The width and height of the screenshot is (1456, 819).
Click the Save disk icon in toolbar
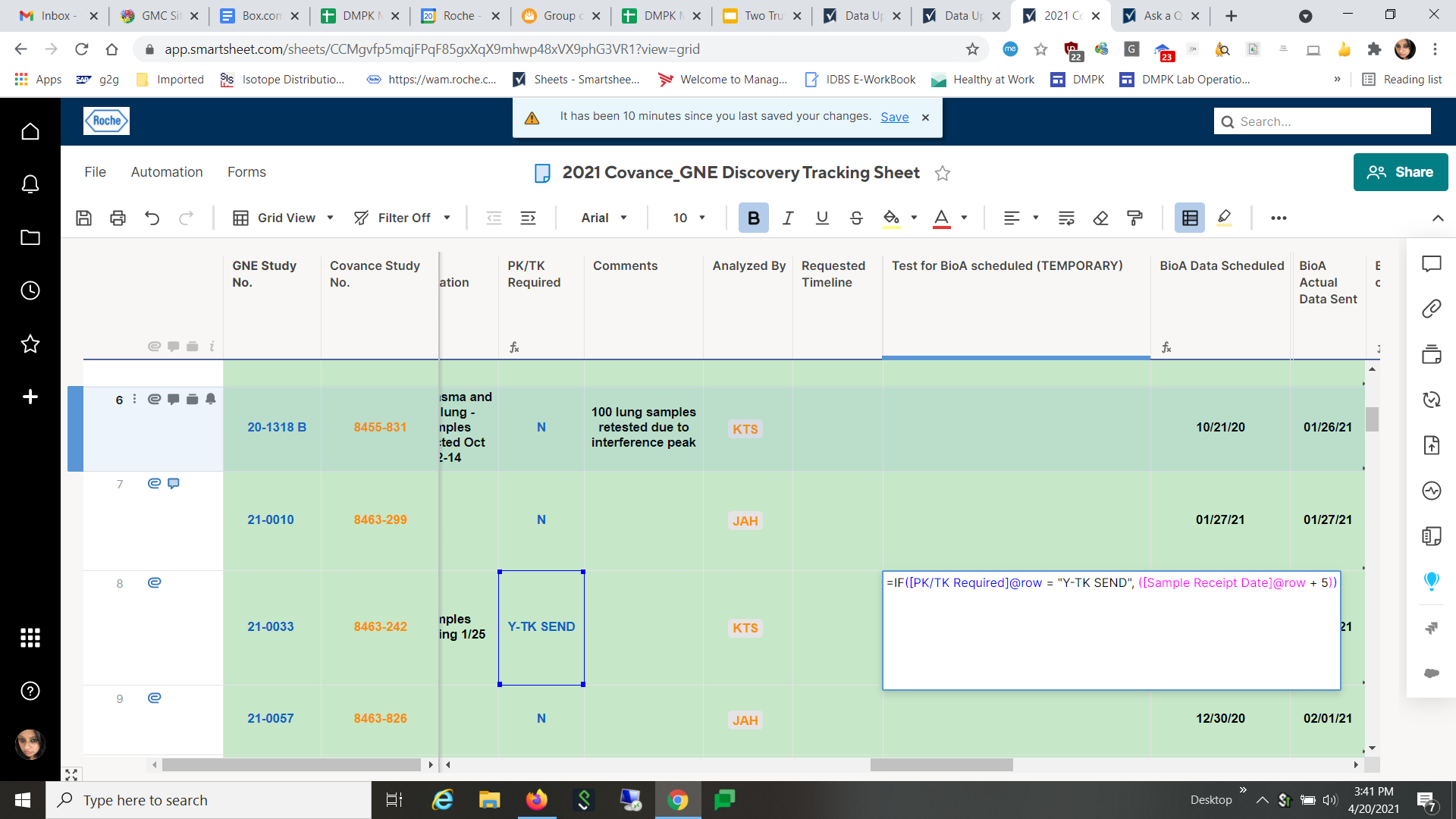[84, 218]
